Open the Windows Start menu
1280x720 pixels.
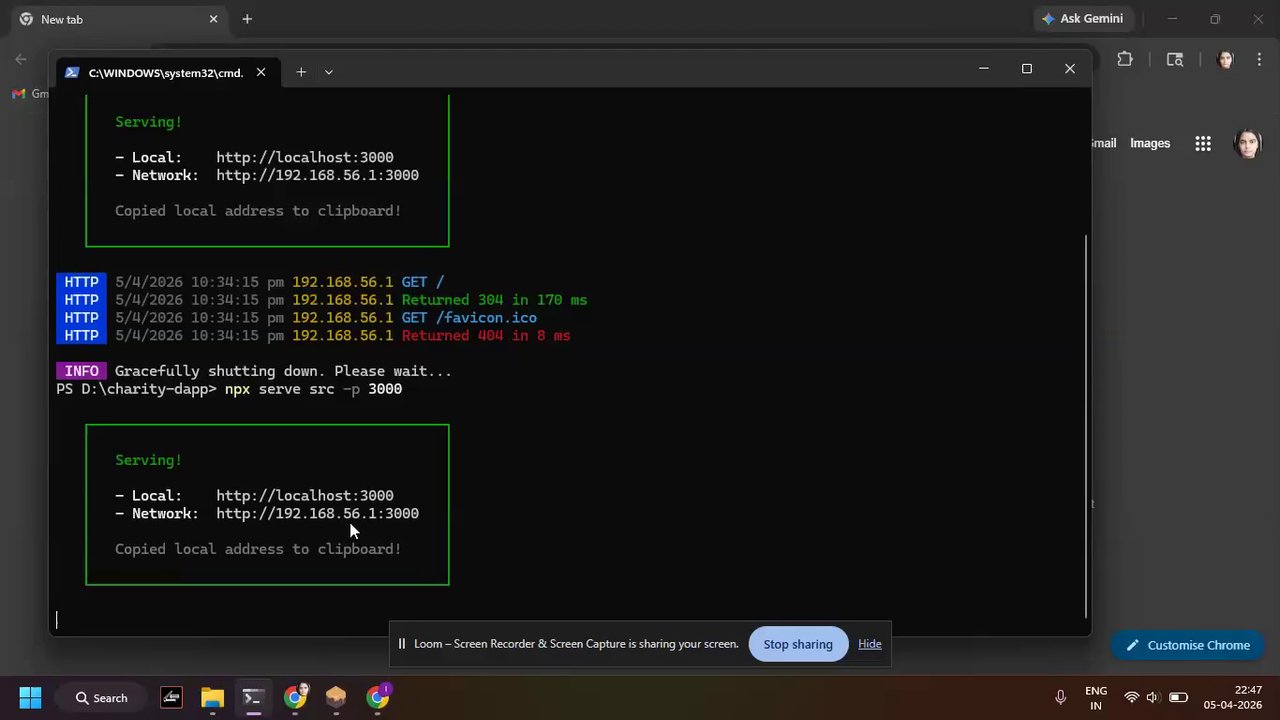pos(30,697)
